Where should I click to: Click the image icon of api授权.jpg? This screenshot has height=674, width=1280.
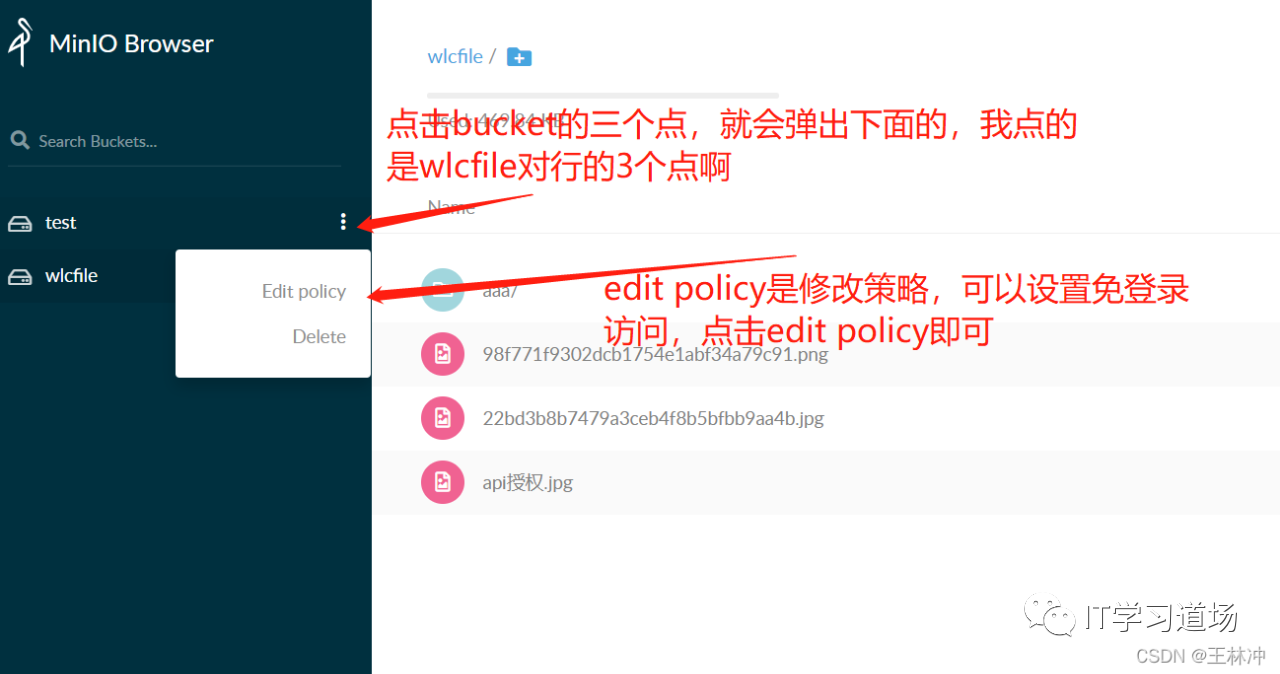point(443,482)
